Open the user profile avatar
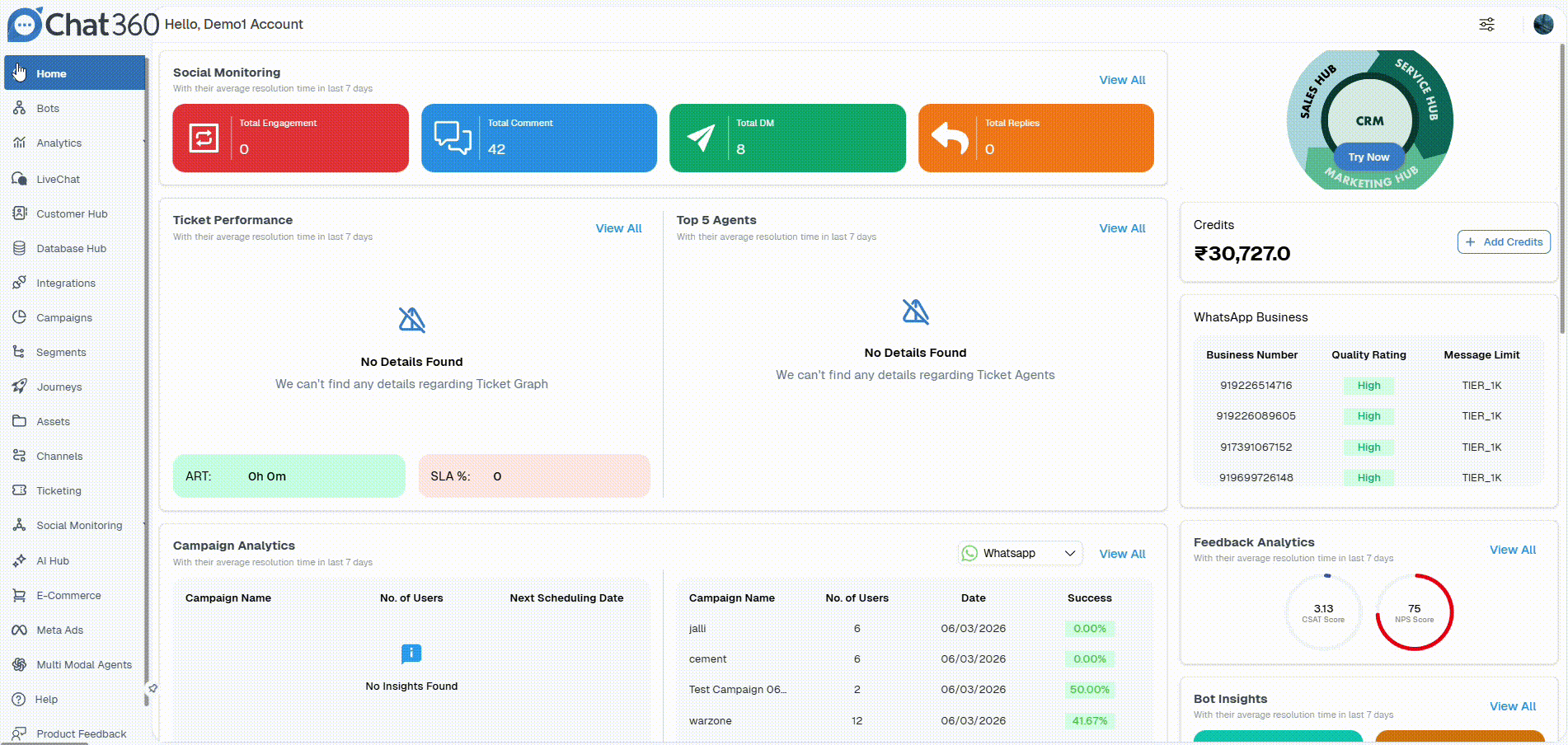This screenshot has width=1568, height=745. point(1543,24)
